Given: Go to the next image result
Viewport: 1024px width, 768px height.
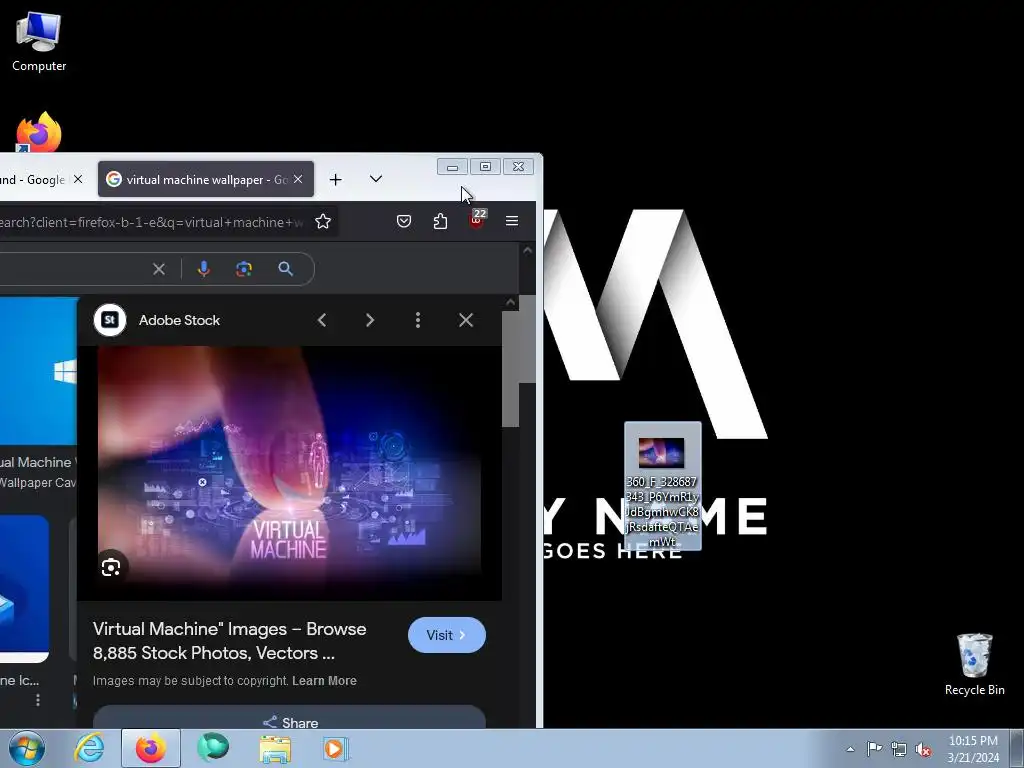Looking at the screenshot, I should click(x=370, y=320).
